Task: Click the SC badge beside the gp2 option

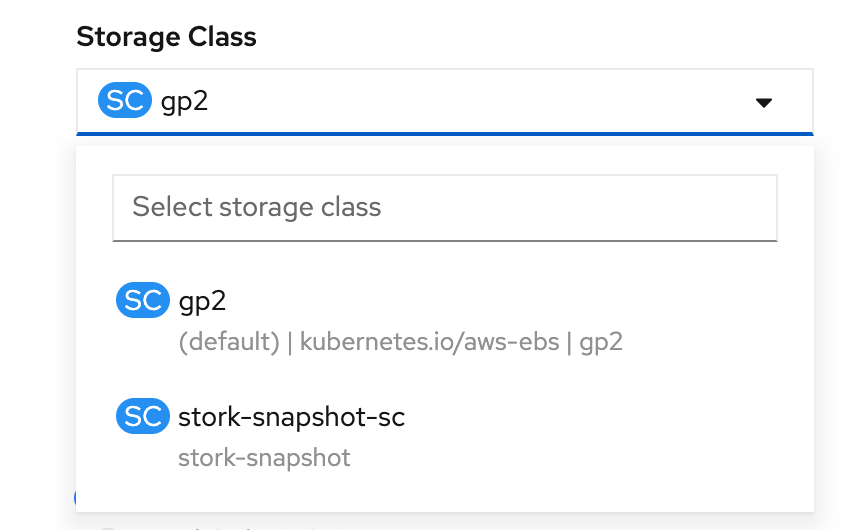Action: [x=143, y=301]
